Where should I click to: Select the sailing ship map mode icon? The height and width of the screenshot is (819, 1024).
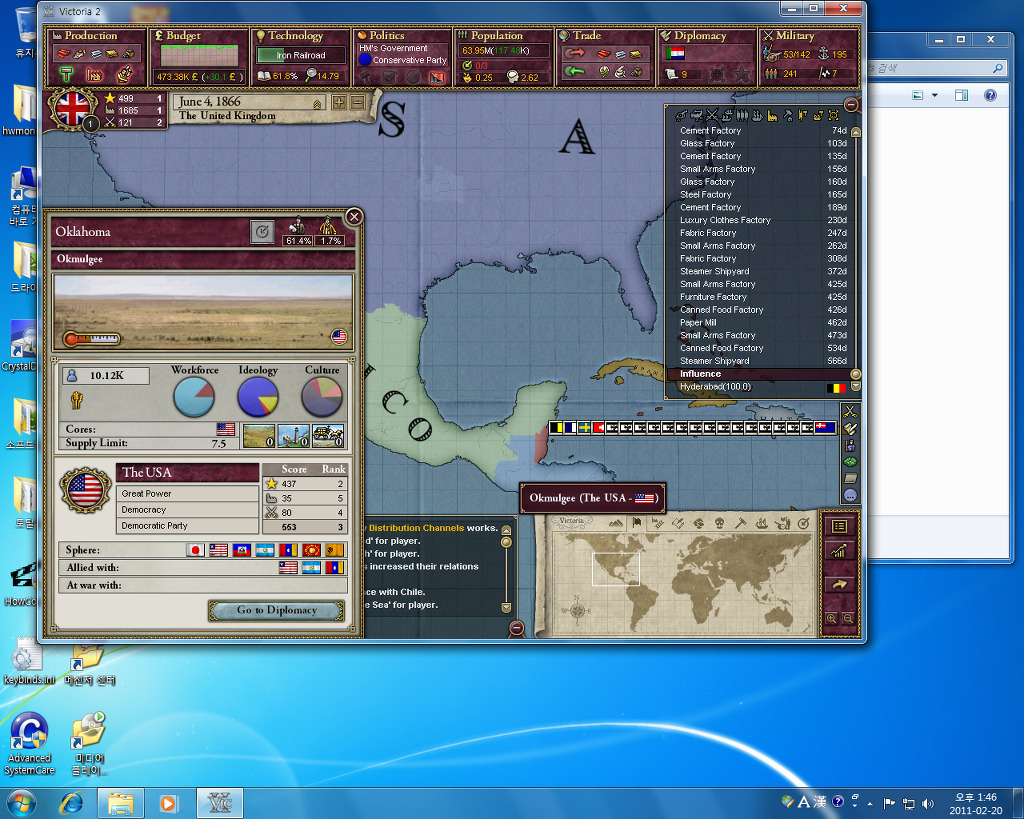tap(761, 523)
